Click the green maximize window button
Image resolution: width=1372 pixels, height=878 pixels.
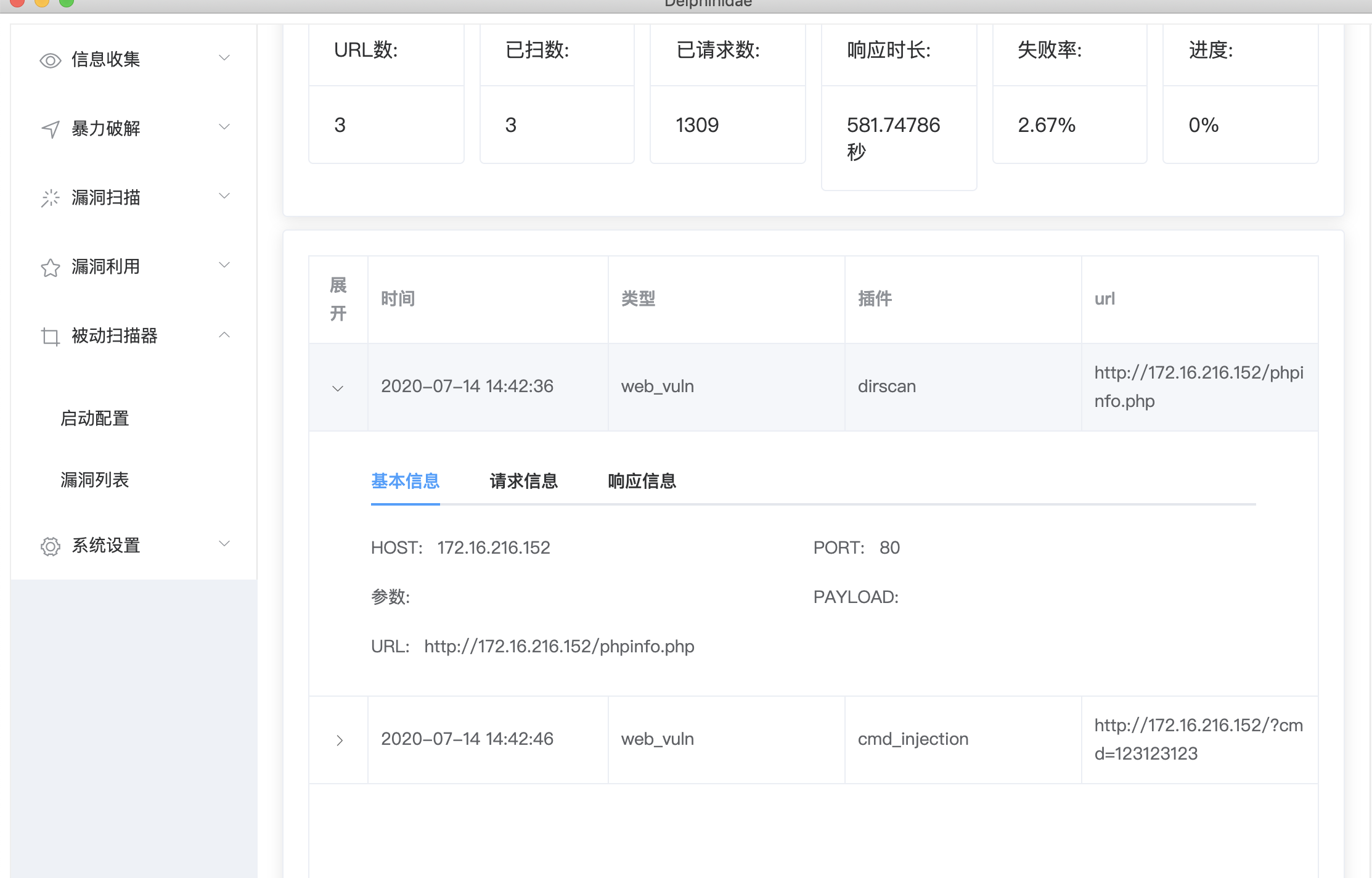[x=67, y=2]
